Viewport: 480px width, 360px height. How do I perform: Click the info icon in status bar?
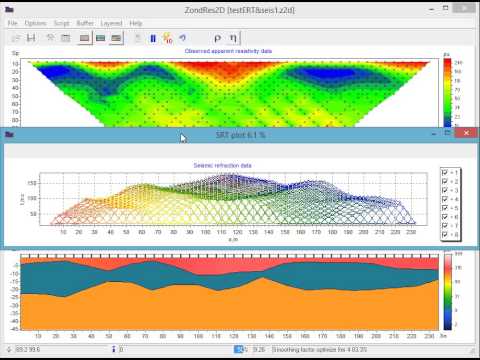tap(113, 349)
